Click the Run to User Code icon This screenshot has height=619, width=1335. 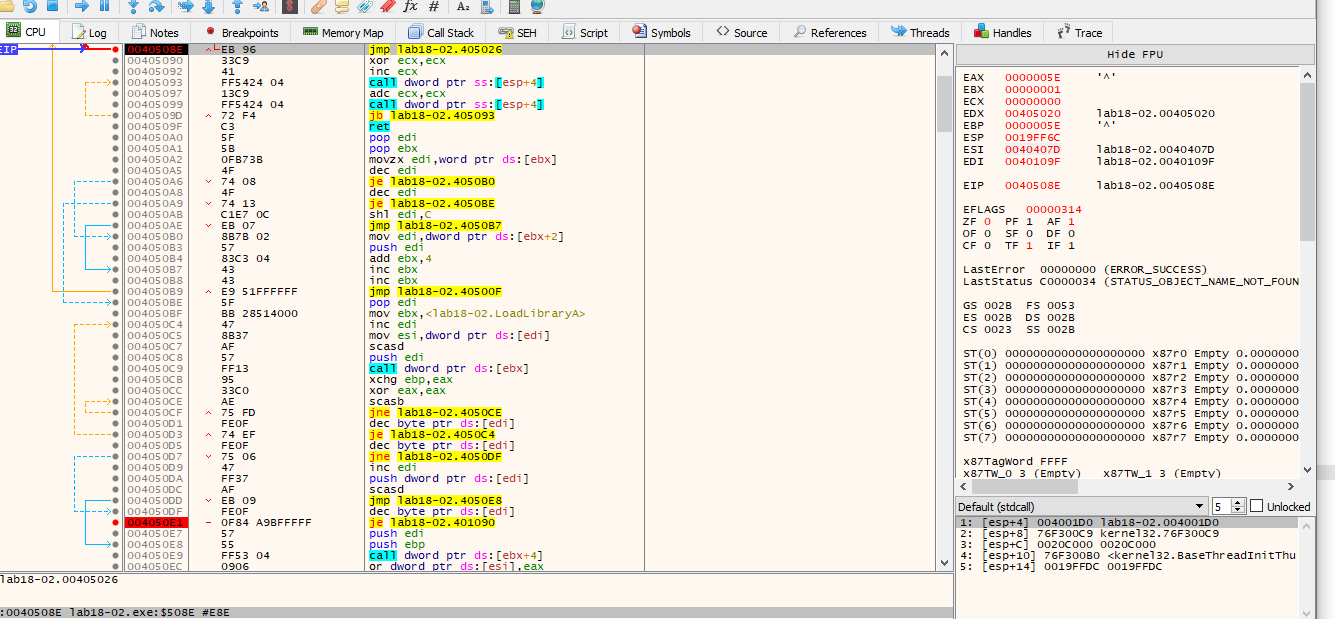click(260, 6)
